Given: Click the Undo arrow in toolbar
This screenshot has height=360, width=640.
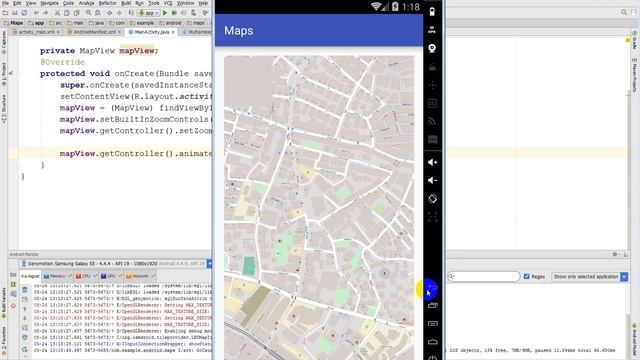Looking at the screenshot, I should click(36, 13).
